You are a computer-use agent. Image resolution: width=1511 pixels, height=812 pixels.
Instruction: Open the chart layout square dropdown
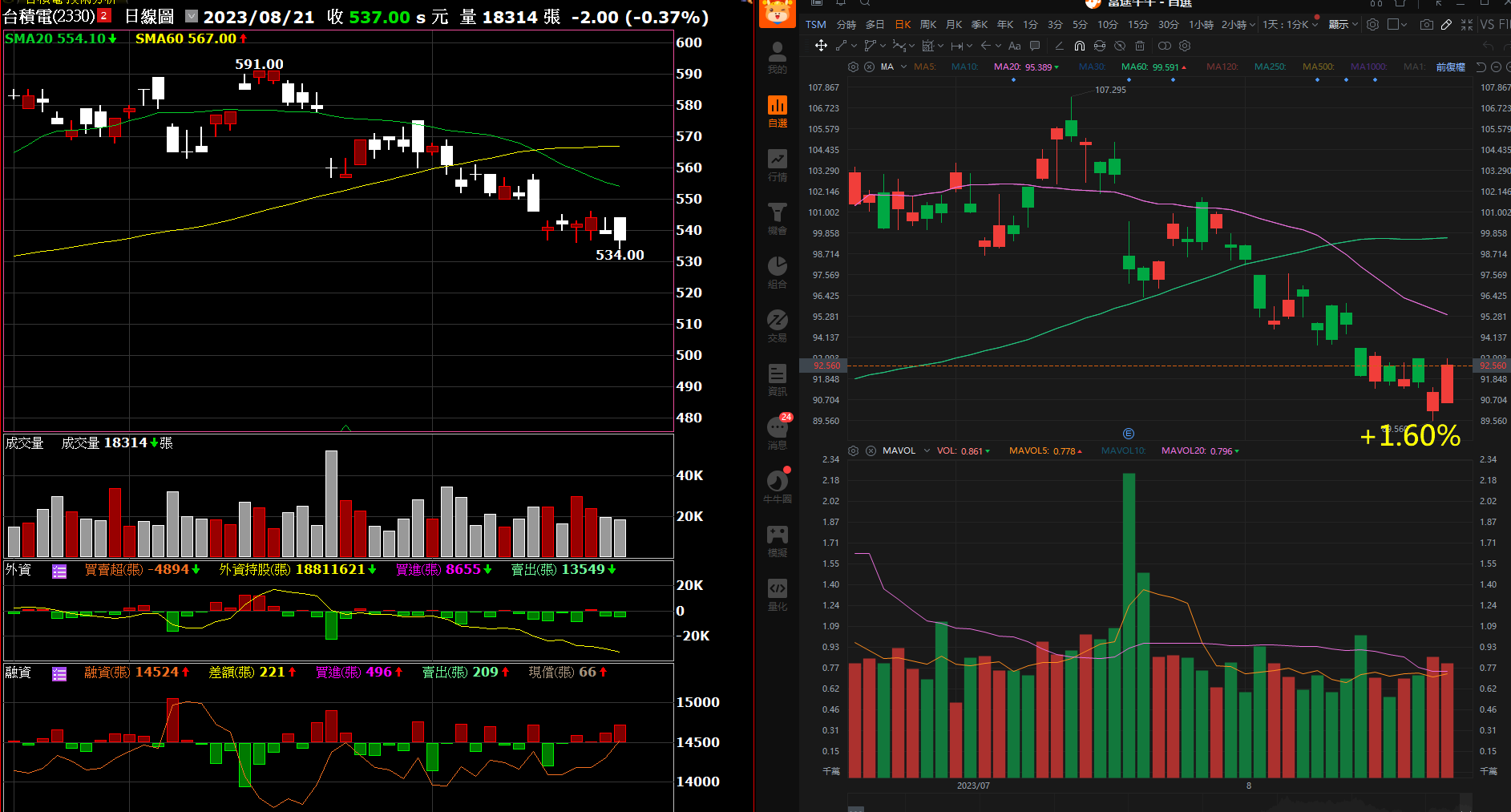pyautogui.click(x=1397, y=25)
